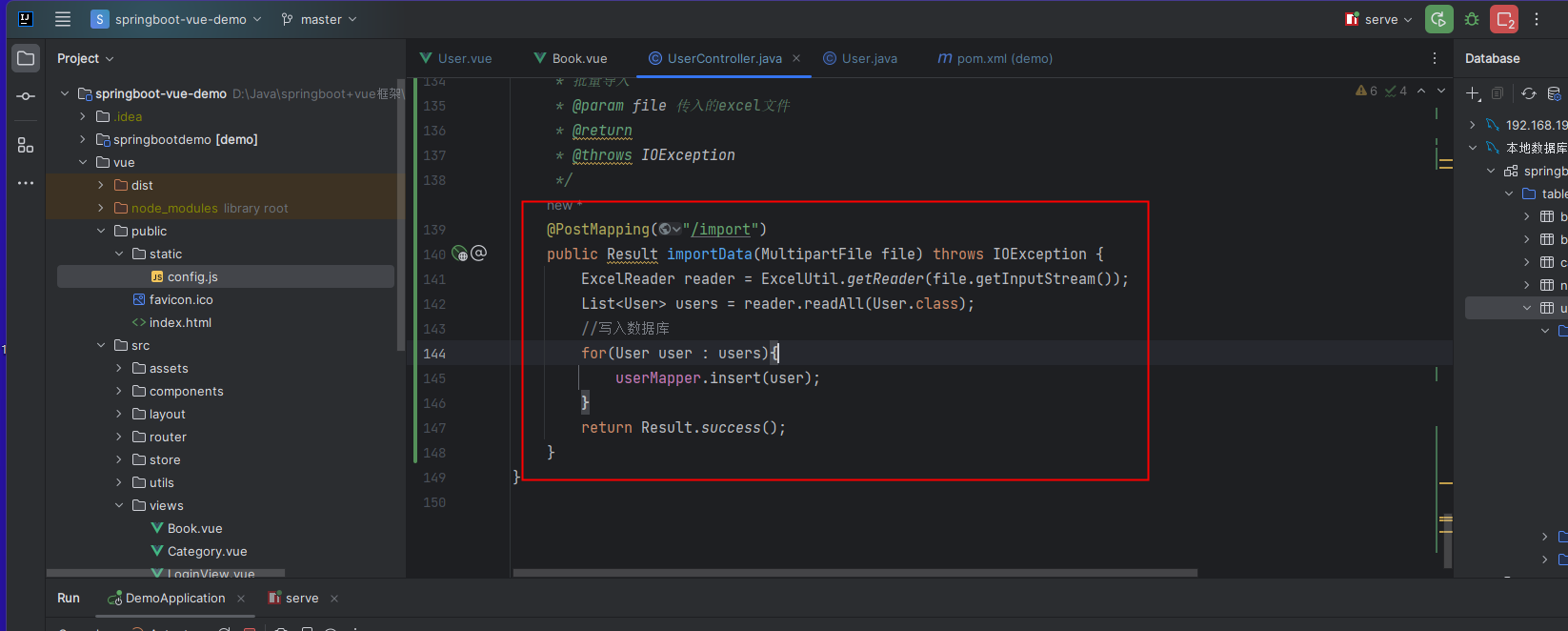This screenshot has width=1568, height=631.
Task: Toggle the Structure tool window
Action: pos(26,145)
